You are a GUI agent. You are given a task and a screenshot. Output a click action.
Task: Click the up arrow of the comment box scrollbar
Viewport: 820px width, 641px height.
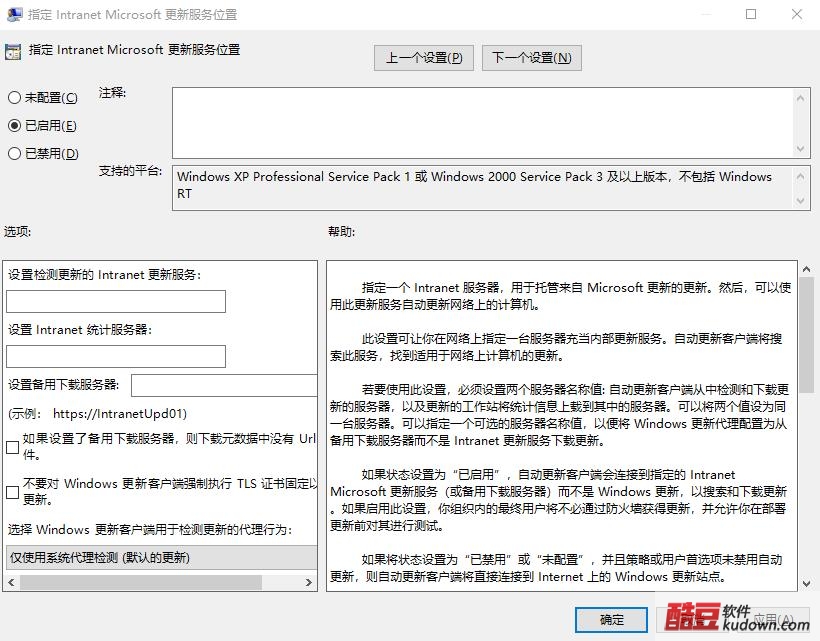(x=800, y=98)
